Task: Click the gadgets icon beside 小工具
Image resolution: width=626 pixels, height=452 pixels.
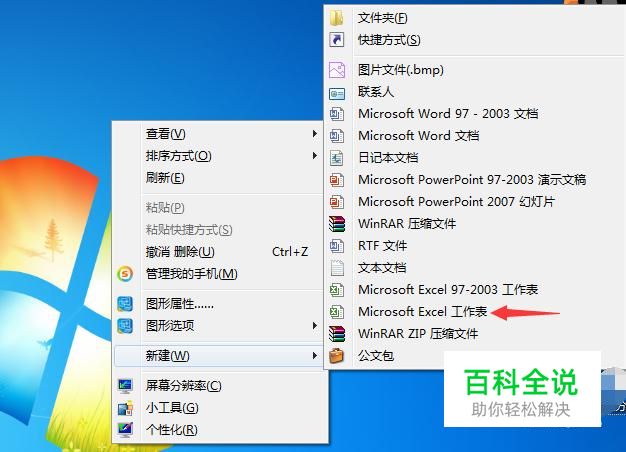Action: coord(125,408)
